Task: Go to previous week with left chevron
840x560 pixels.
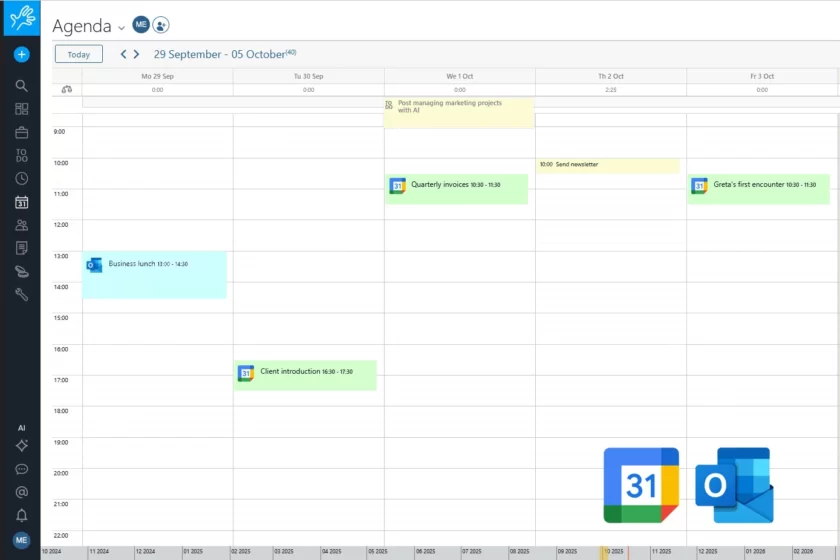Action: click(124, 54)
